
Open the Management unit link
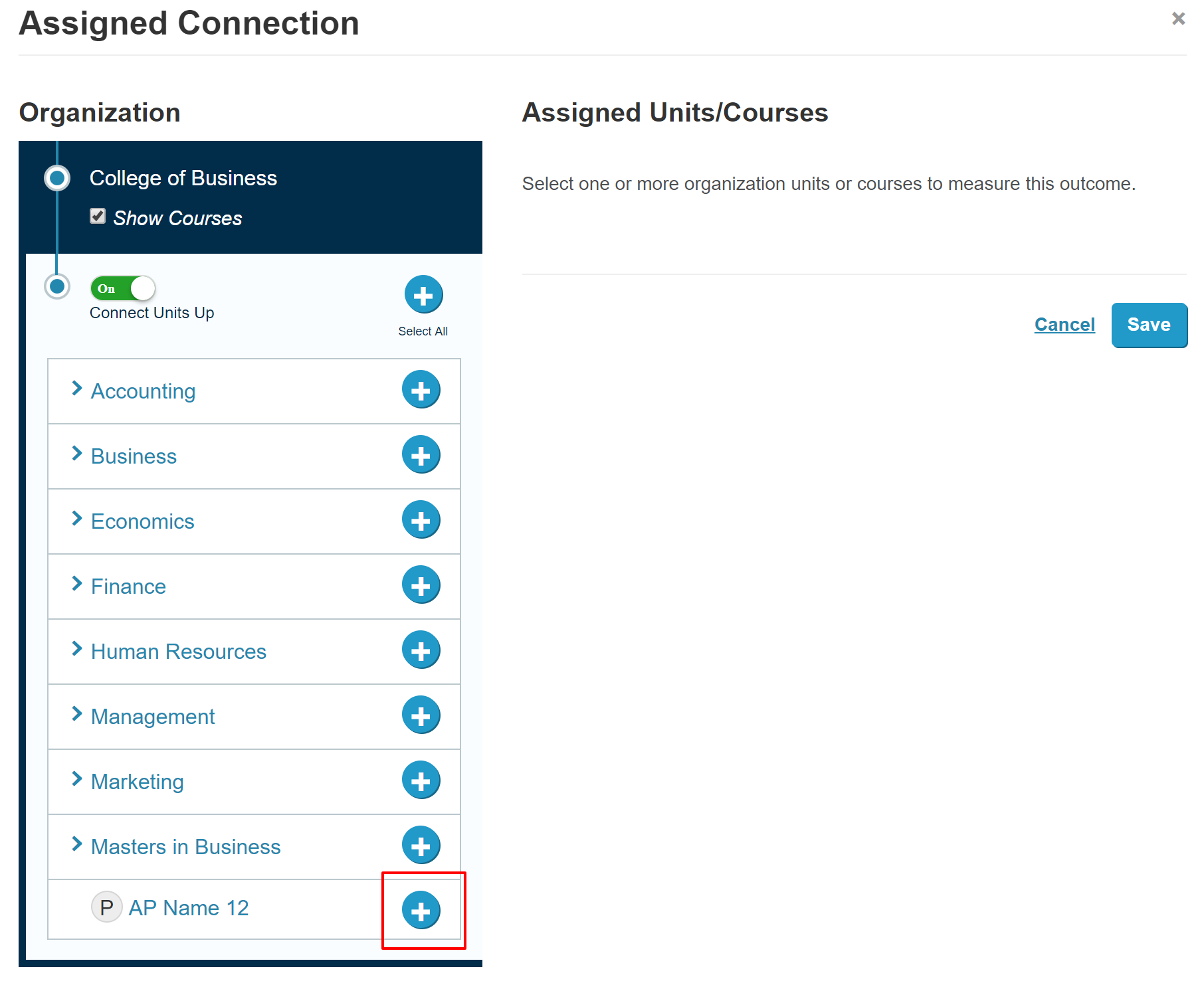[x=153, y=717]
